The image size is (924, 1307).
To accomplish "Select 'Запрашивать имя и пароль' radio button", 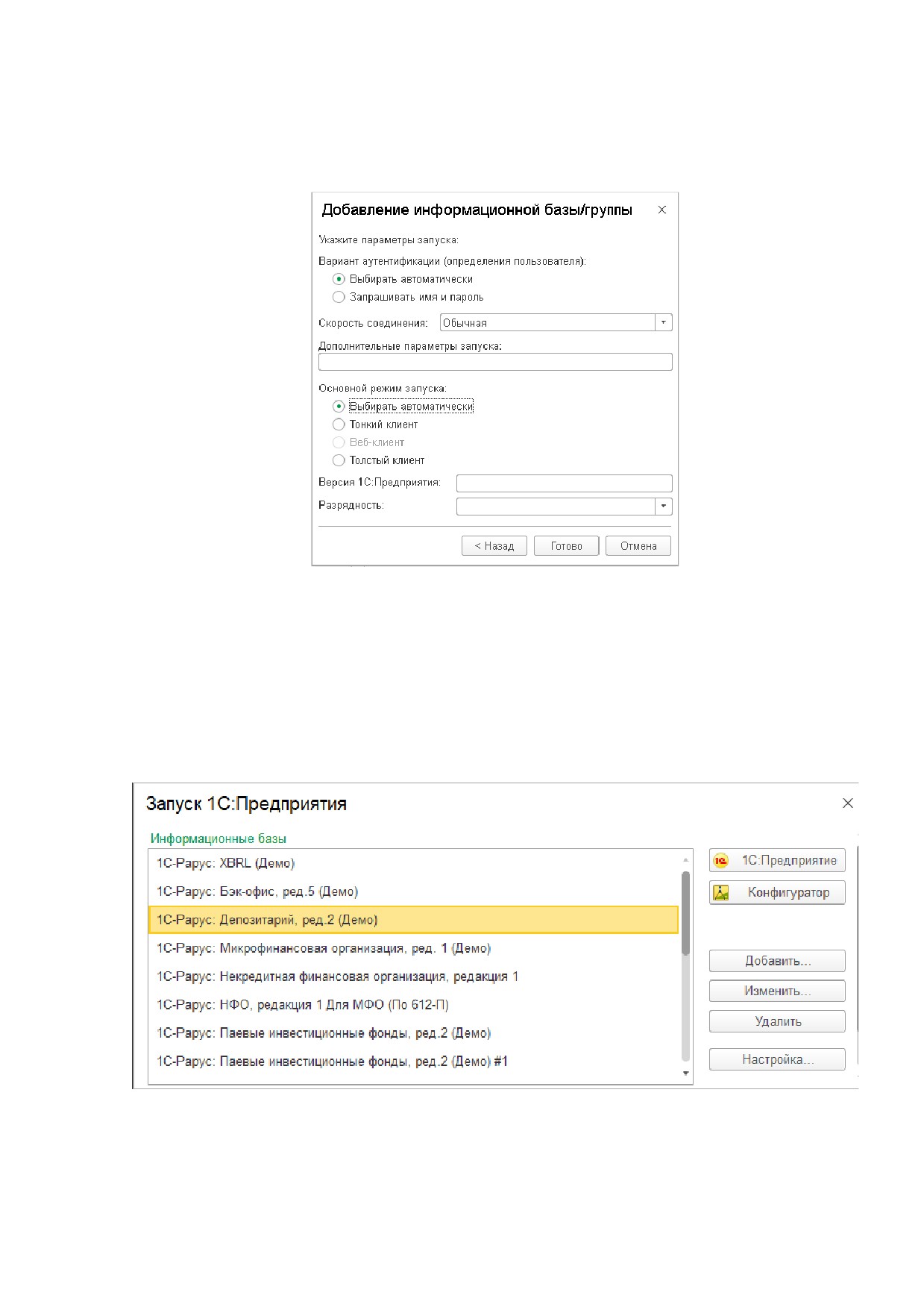I will pyautogui.click(x=339, y=297).
